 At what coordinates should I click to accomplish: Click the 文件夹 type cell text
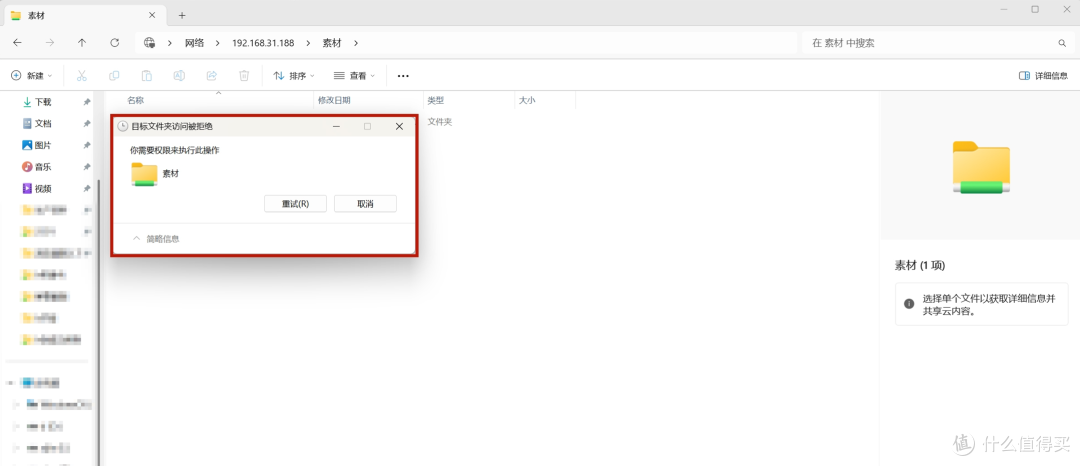(439, 122)
